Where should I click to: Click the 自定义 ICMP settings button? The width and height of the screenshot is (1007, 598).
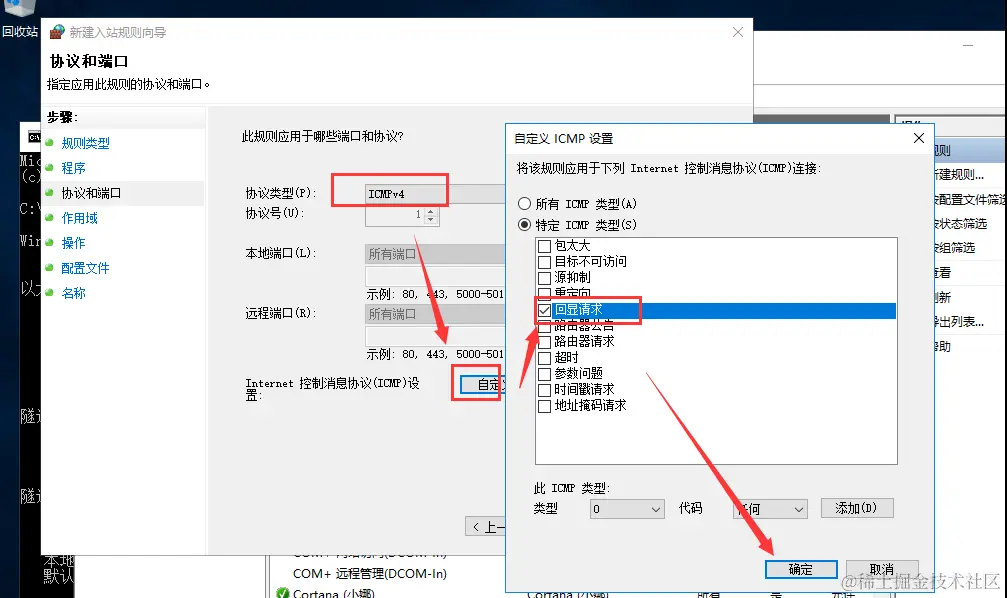(x=483, y=384)
